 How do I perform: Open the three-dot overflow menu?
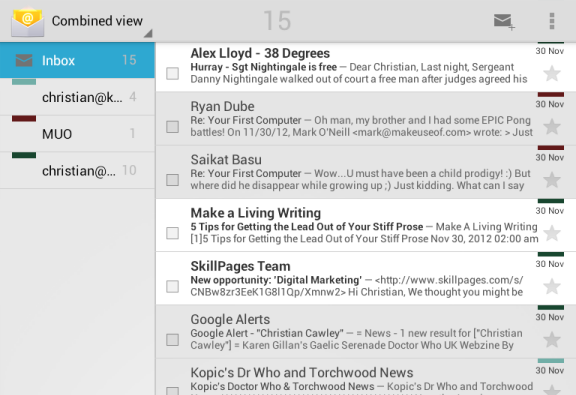[x=551, y=21]
